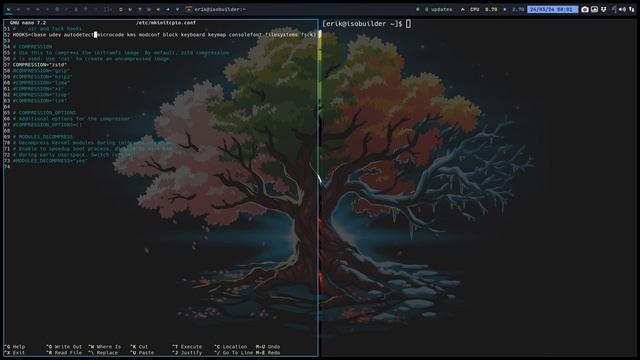Click the GNU nano 7.2 title text
This screenshot has height=360, width=640.
pos(28,22)
